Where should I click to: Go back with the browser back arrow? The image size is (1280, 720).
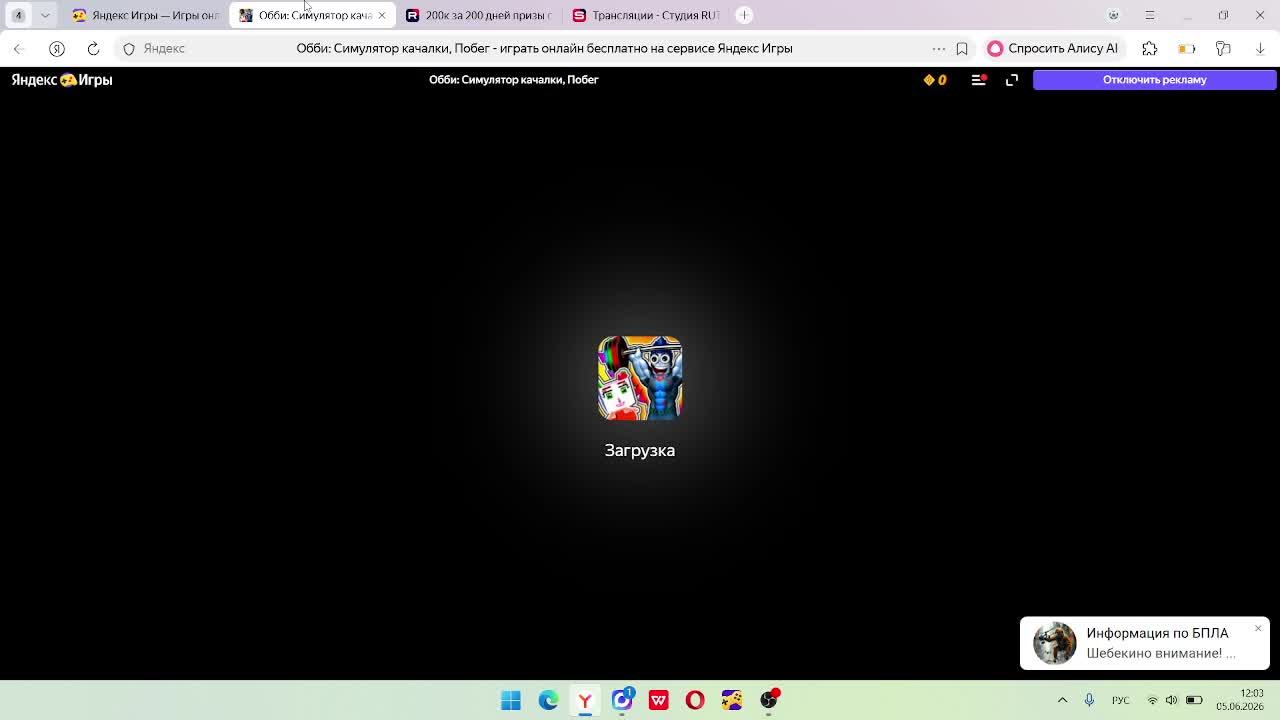coord(19,48)
